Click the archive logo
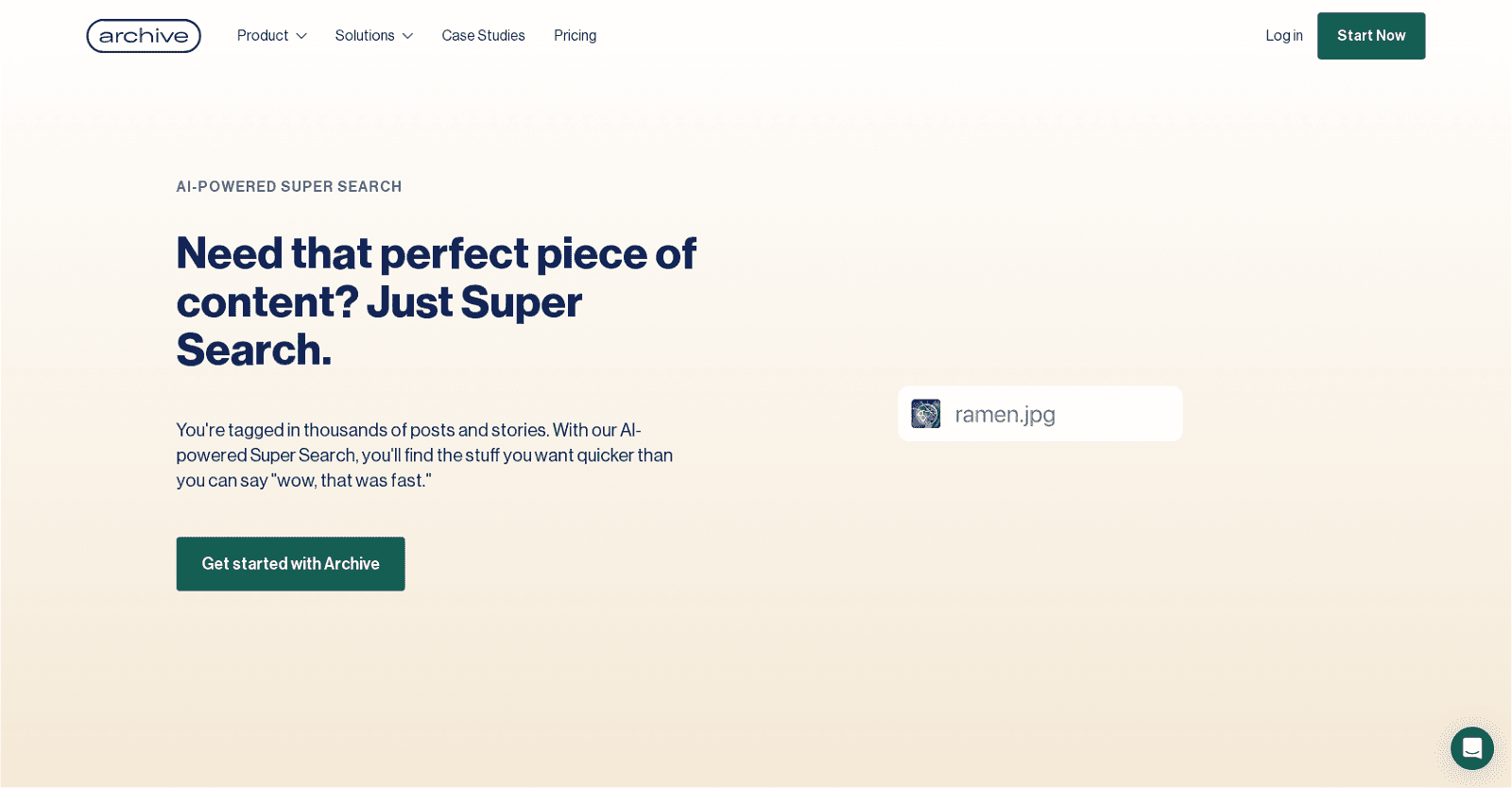This screenshot has height=788, width=1512. [144, 36]
